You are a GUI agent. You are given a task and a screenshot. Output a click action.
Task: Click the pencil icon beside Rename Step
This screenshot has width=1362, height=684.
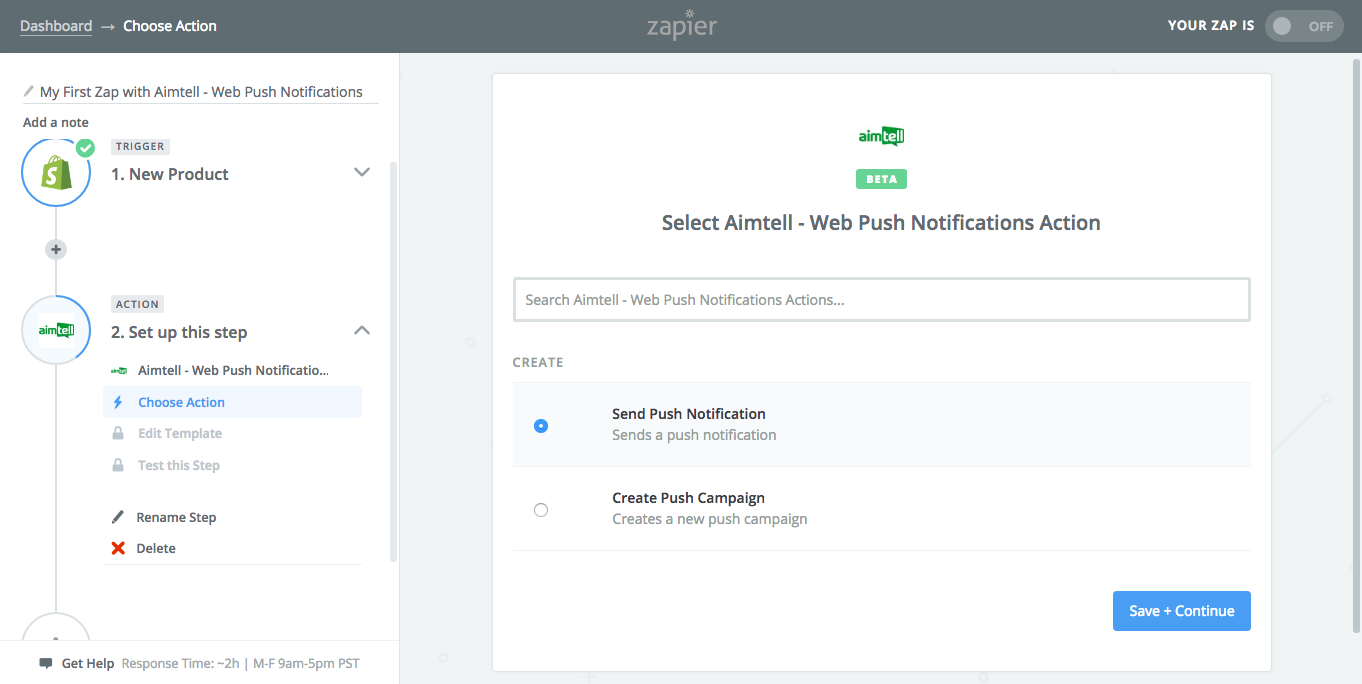pyautogui.click(x=118, y=517)
